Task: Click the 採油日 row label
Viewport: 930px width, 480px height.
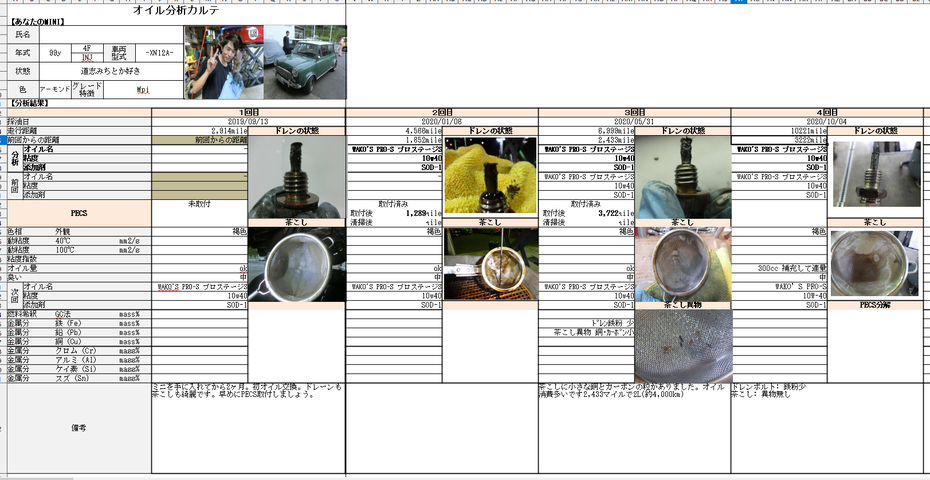Action: click(x=79, y=121)
